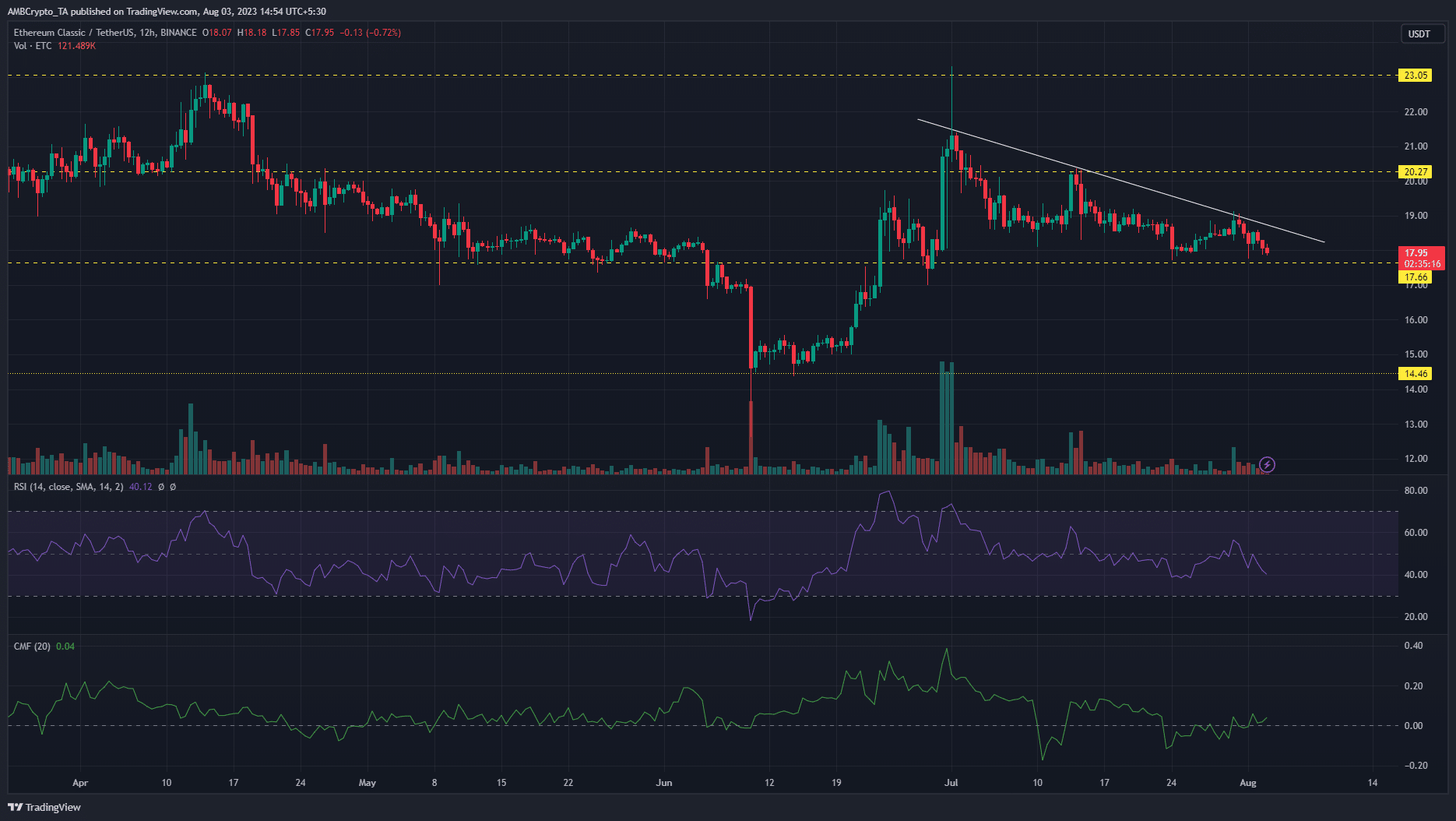Click the Jul label on time axis
This screenshot has height=821, width=1456.
click(951, 783)
